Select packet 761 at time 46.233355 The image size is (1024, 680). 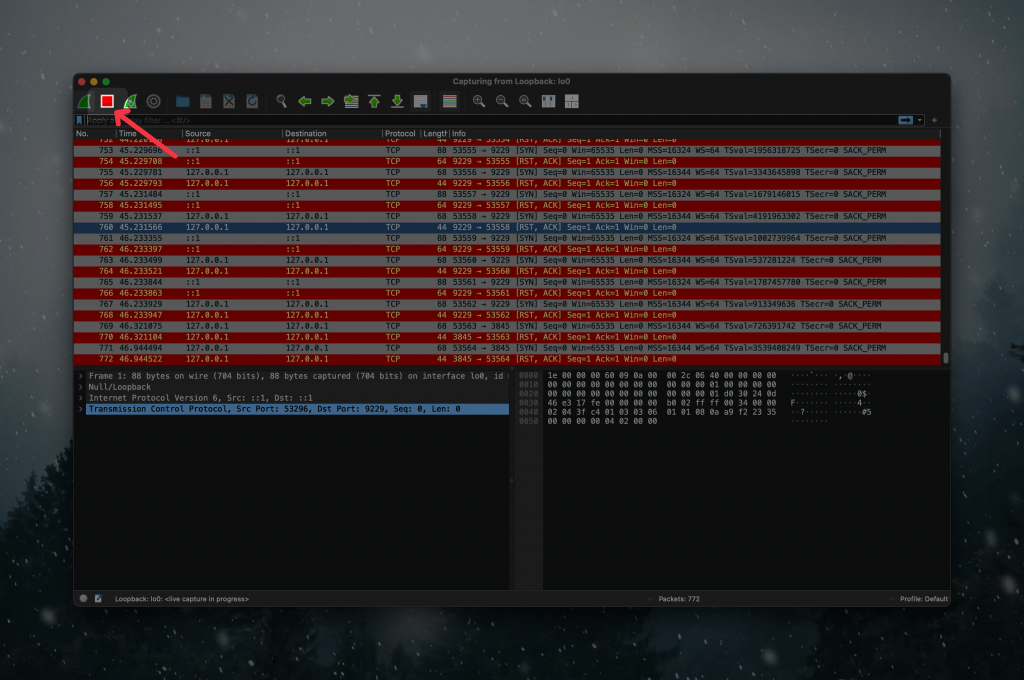coord(507,238)
